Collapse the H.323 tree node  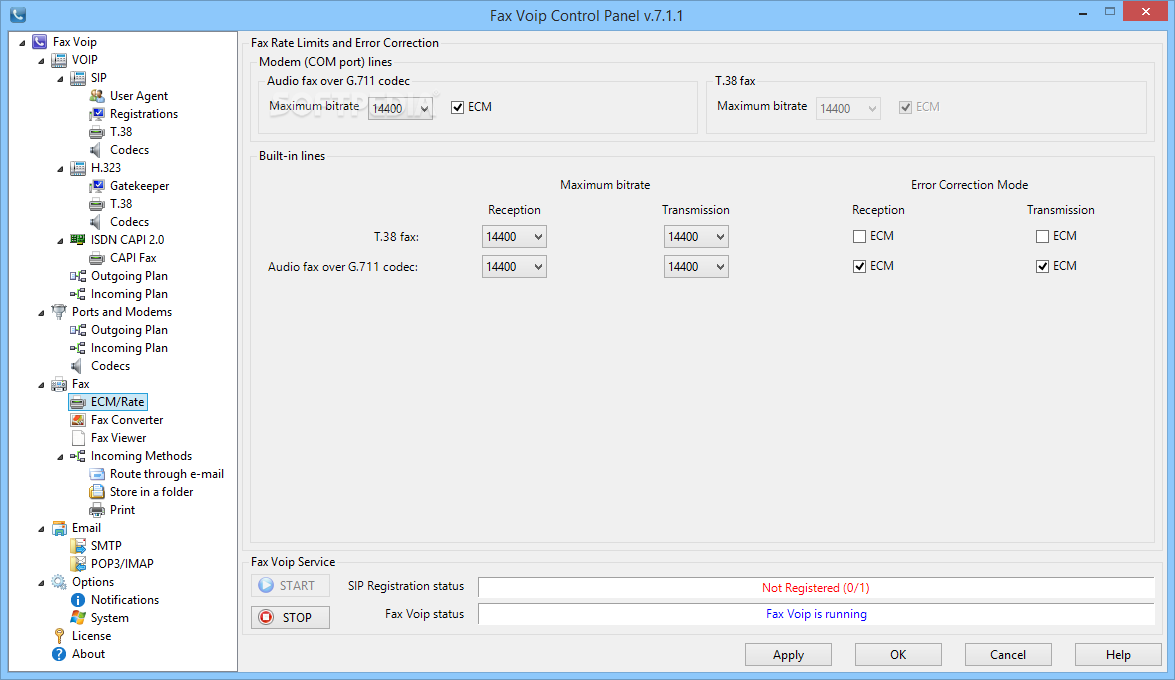click(x=61, y=169)
